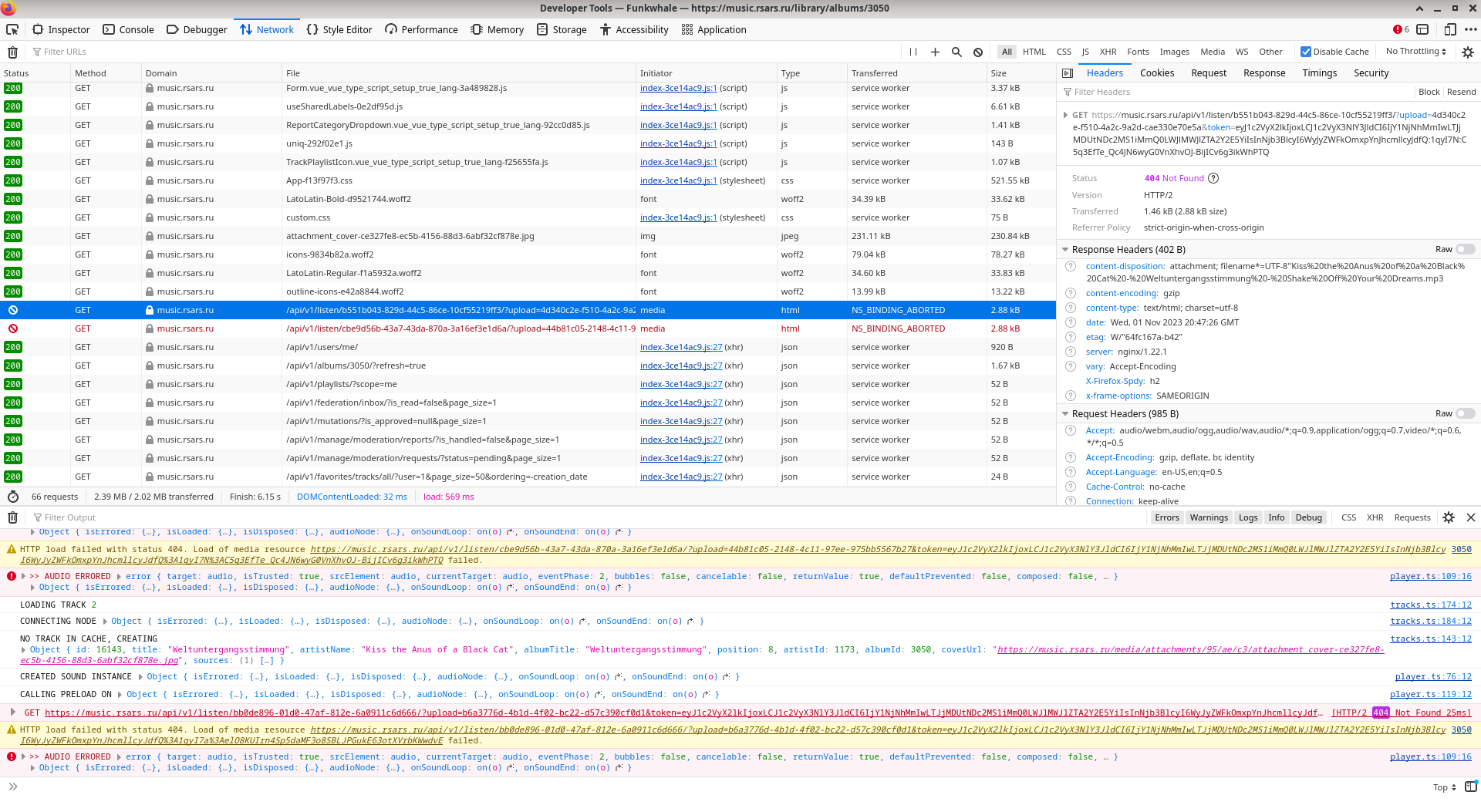The width and height of the screenshot is (1481, 812).
Task: Toggle the XHR console filter
Action: 1375,517
